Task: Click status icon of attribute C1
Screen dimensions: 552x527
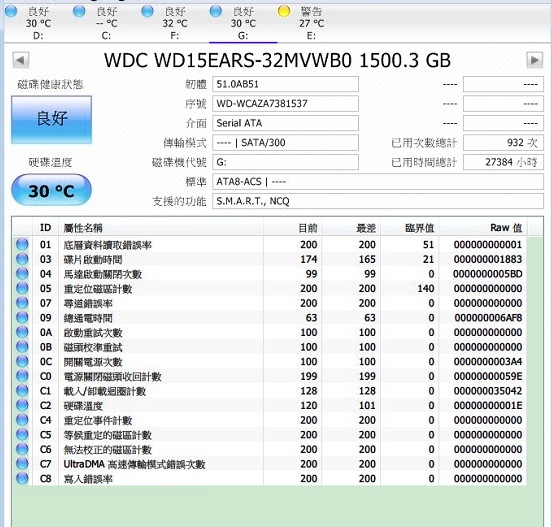Action: 22,391
